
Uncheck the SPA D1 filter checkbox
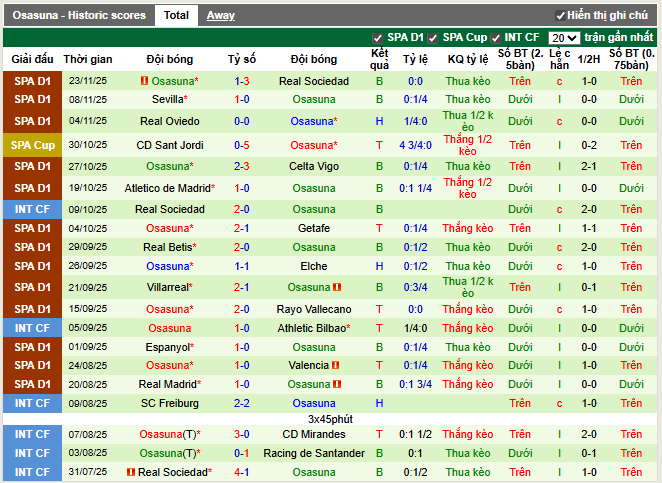click(x=377, y=38)
